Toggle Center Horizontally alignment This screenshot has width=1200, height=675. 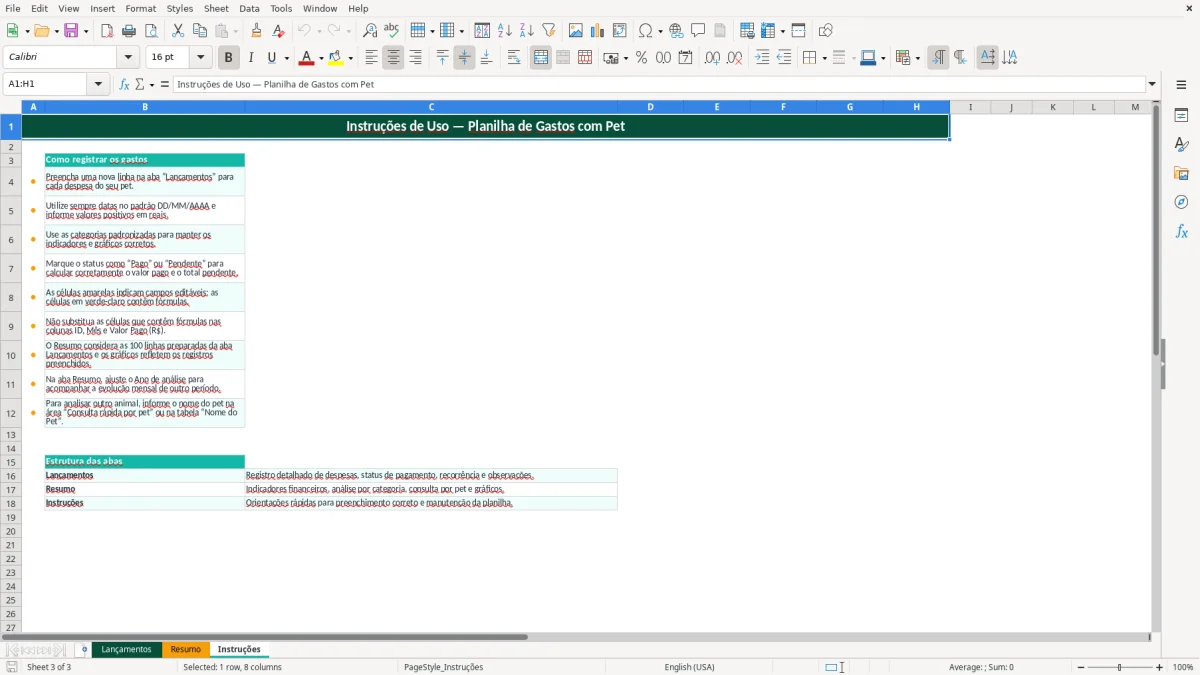pos(393,58)
